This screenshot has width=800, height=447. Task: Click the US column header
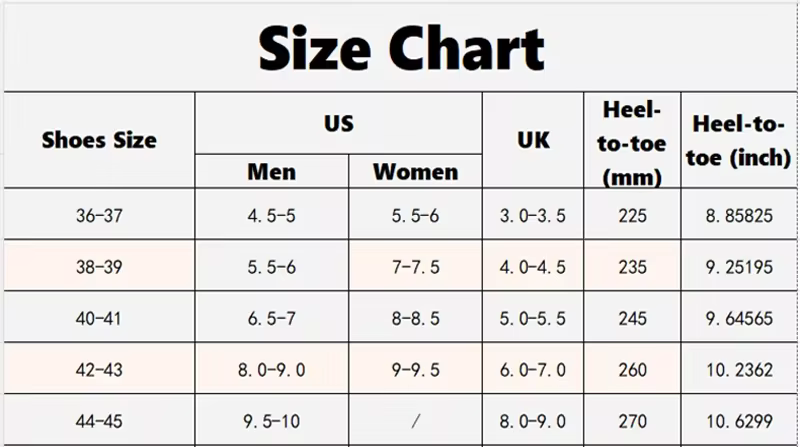pos(339,124)
